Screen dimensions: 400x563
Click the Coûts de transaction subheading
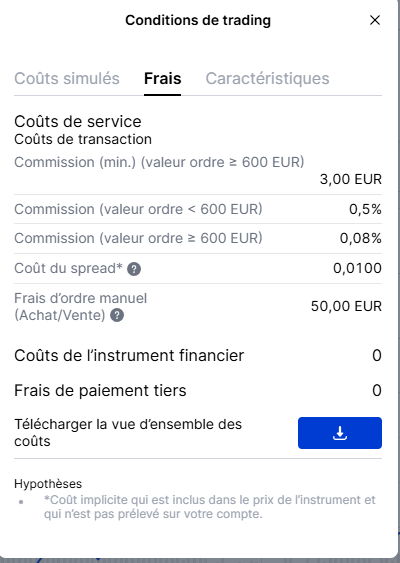pos(83,139)
